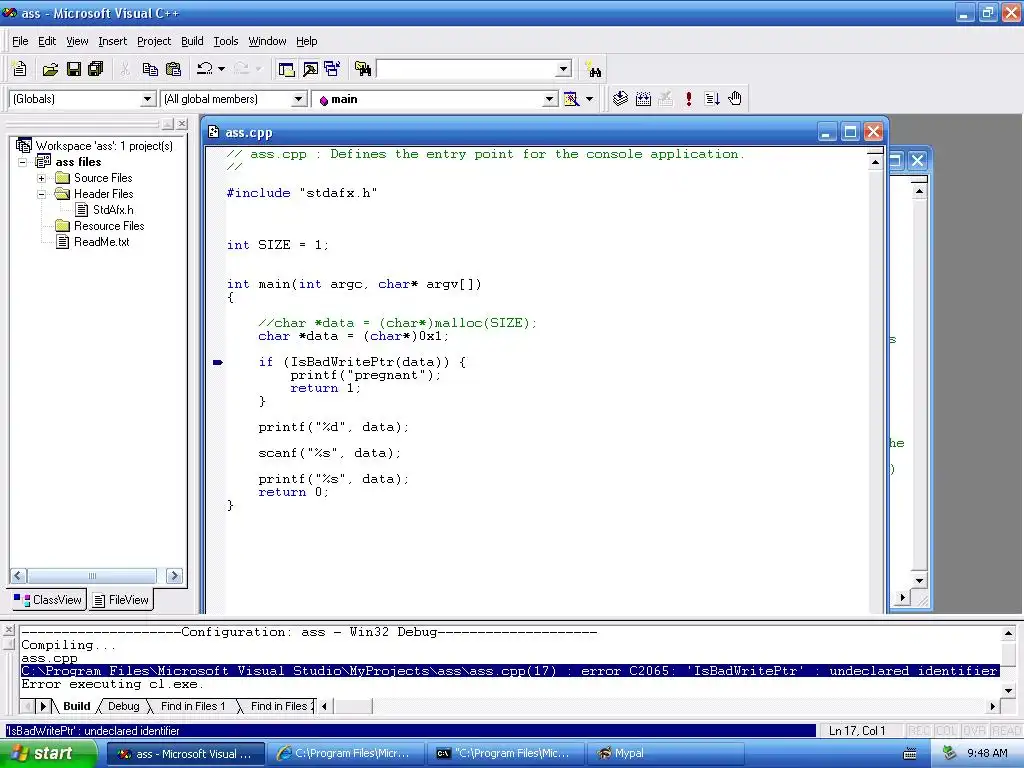This screenshot has width=1024, height=768.
Task: Save the file with the floppy icon
Action: 74,69
